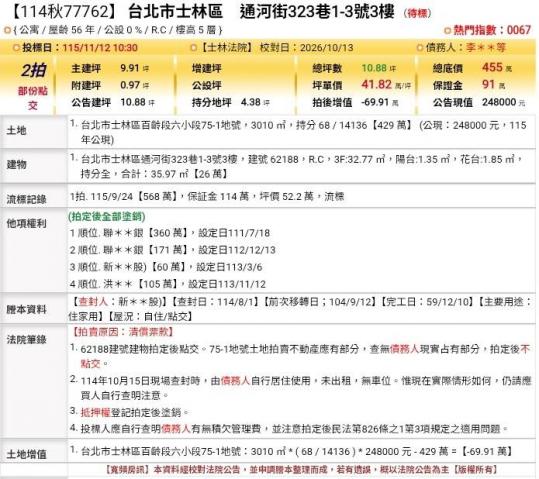The image size is (539, 479).
Task: Click the 建物 row header
Action: [16, 164]
